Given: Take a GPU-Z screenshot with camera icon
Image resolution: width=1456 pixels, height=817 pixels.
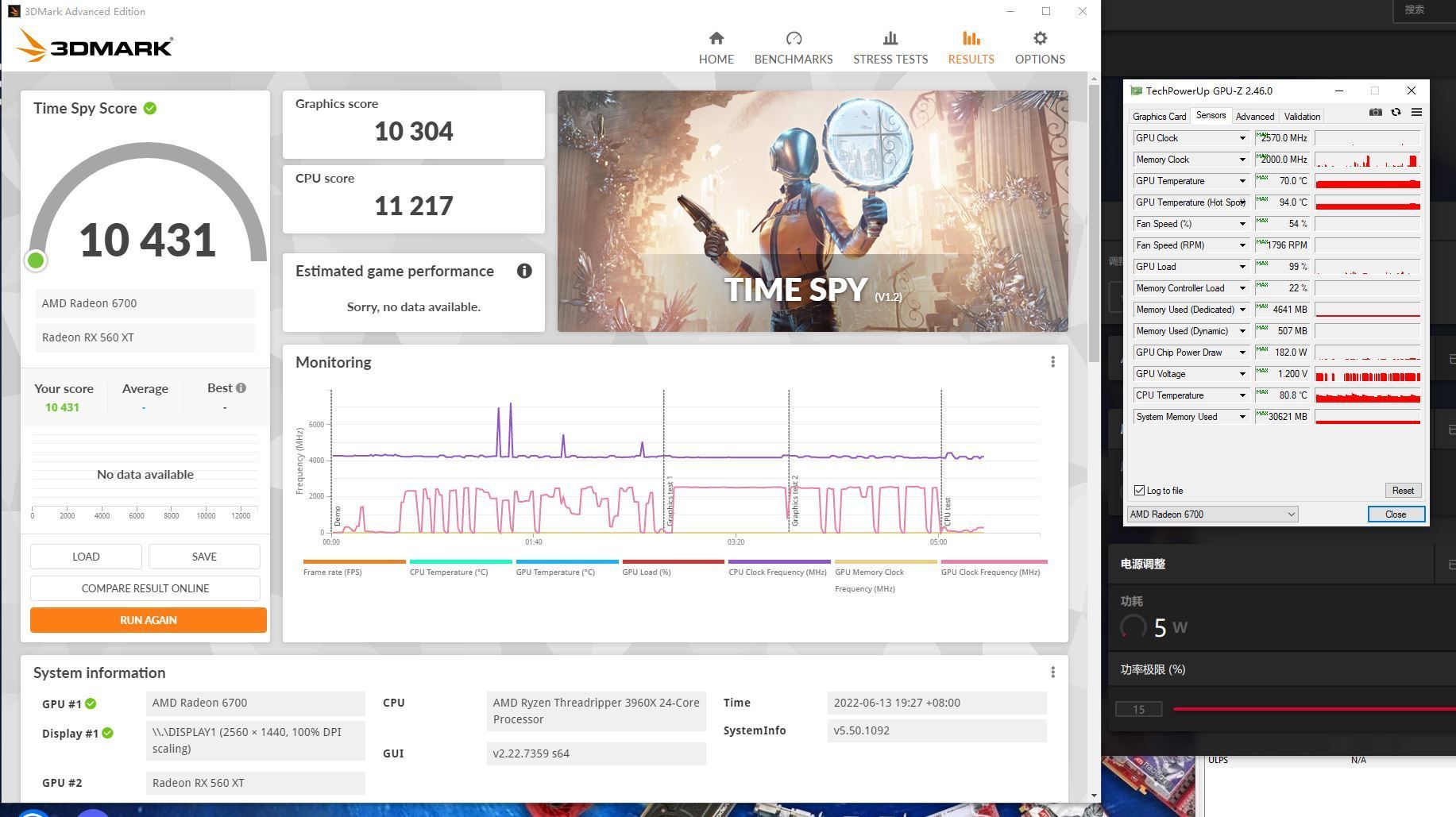Looking at the screenshot, I should tap(1375, 113).
